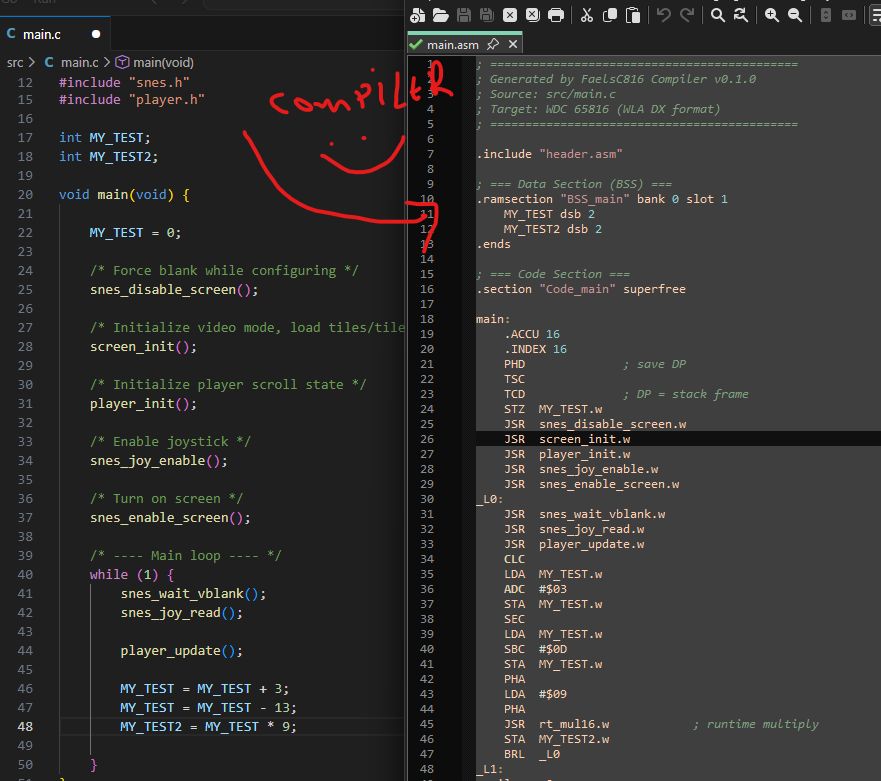
Task: Click 'snes_disable_screen();' call in main.c
Action: tap(174, 289)
